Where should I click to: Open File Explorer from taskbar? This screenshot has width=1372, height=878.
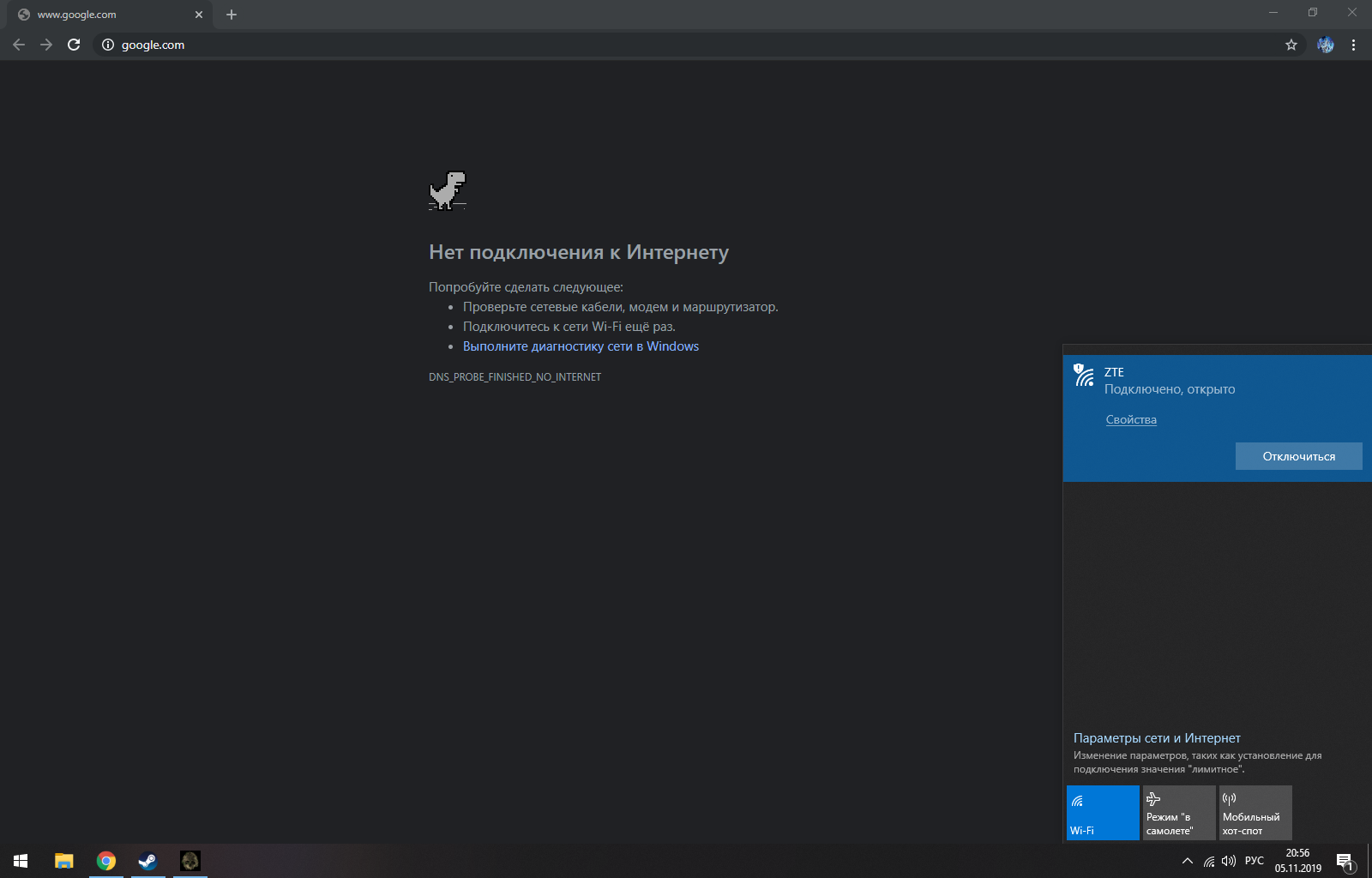(64, 861)
